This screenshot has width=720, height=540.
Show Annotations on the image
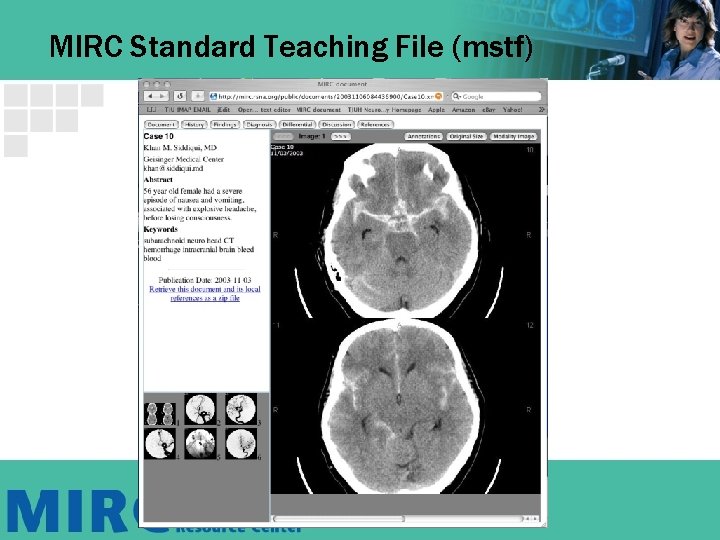423,136
